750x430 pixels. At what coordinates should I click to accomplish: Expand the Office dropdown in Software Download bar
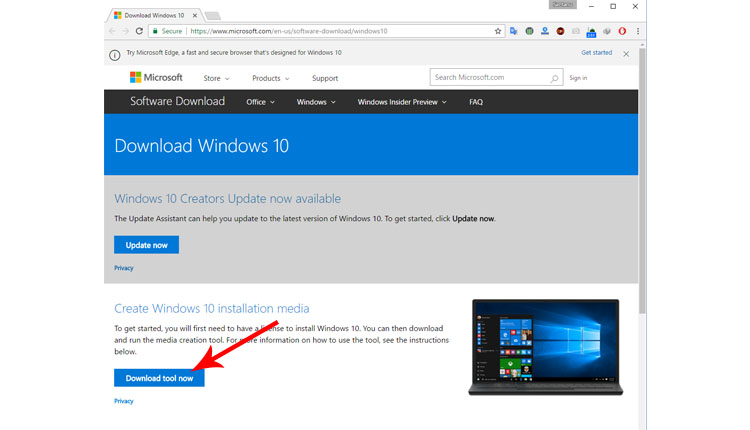[260, 102]
